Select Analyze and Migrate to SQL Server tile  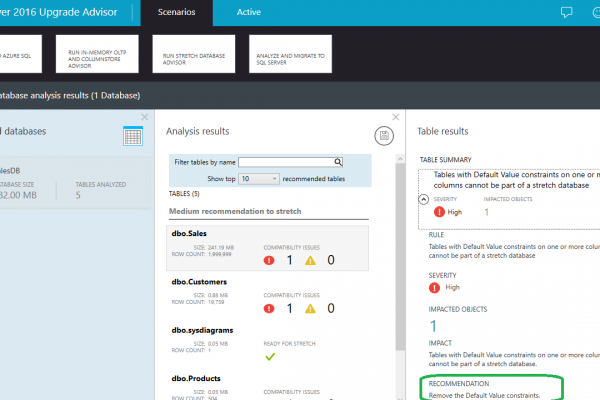[x=290, y=54]
